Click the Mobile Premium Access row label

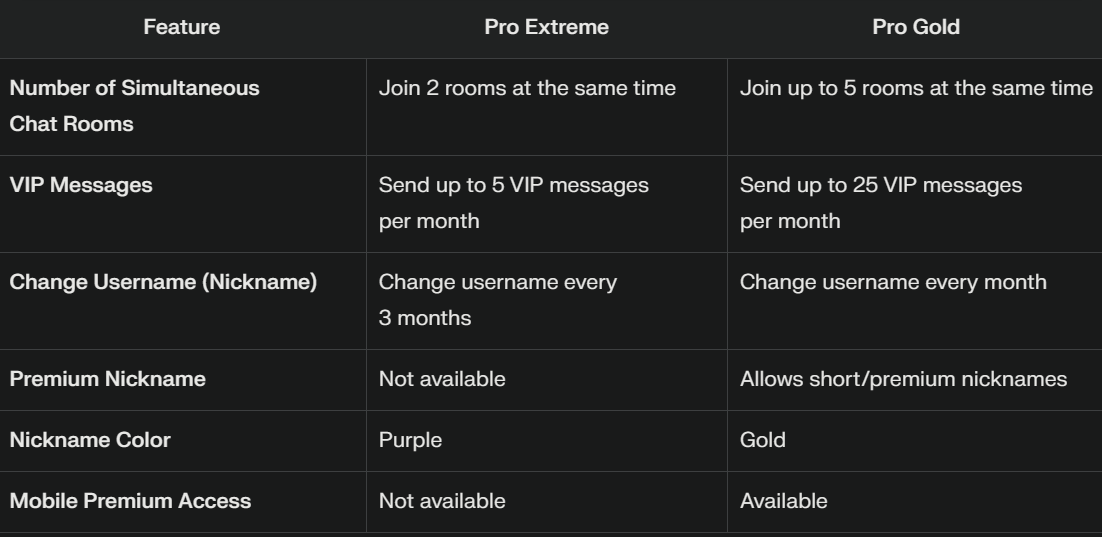130,502
